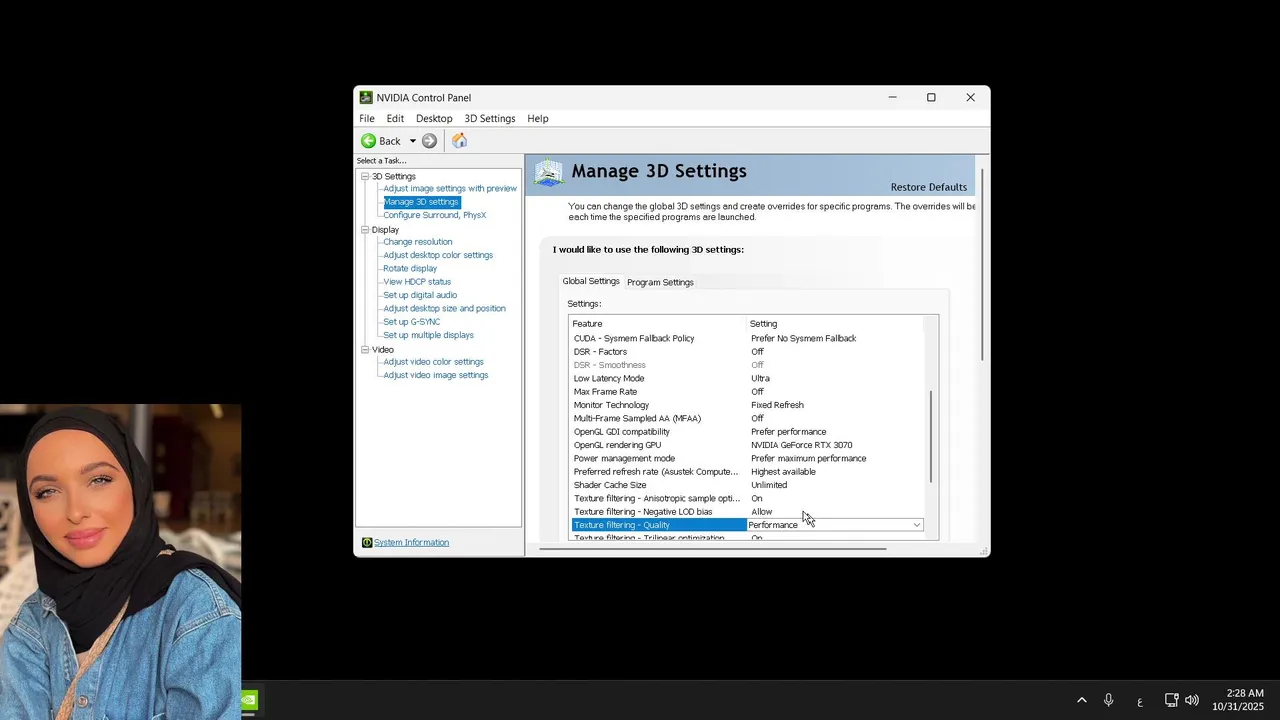1280x720 pixels.
Task: Select the Low Latency Mode row
Action: pos(747,378)
